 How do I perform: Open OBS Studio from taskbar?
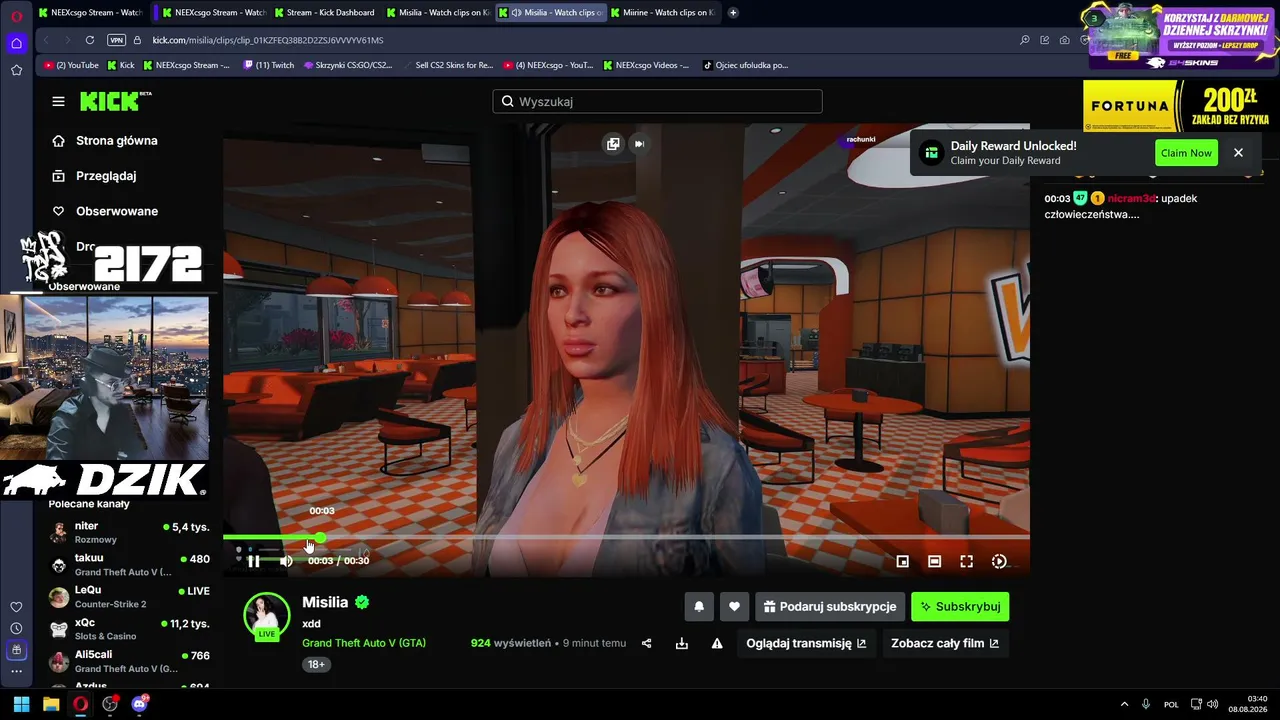[110, 704]
